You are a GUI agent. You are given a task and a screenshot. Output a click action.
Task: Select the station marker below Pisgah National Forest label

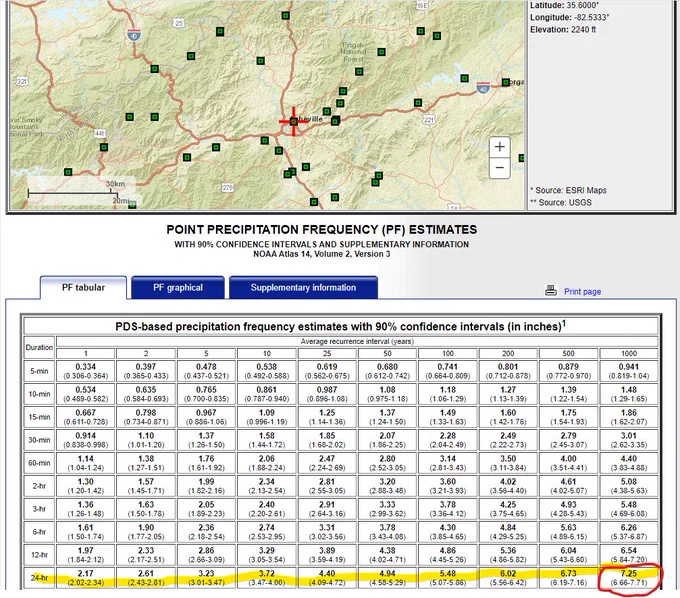click(x=359, y=72)
